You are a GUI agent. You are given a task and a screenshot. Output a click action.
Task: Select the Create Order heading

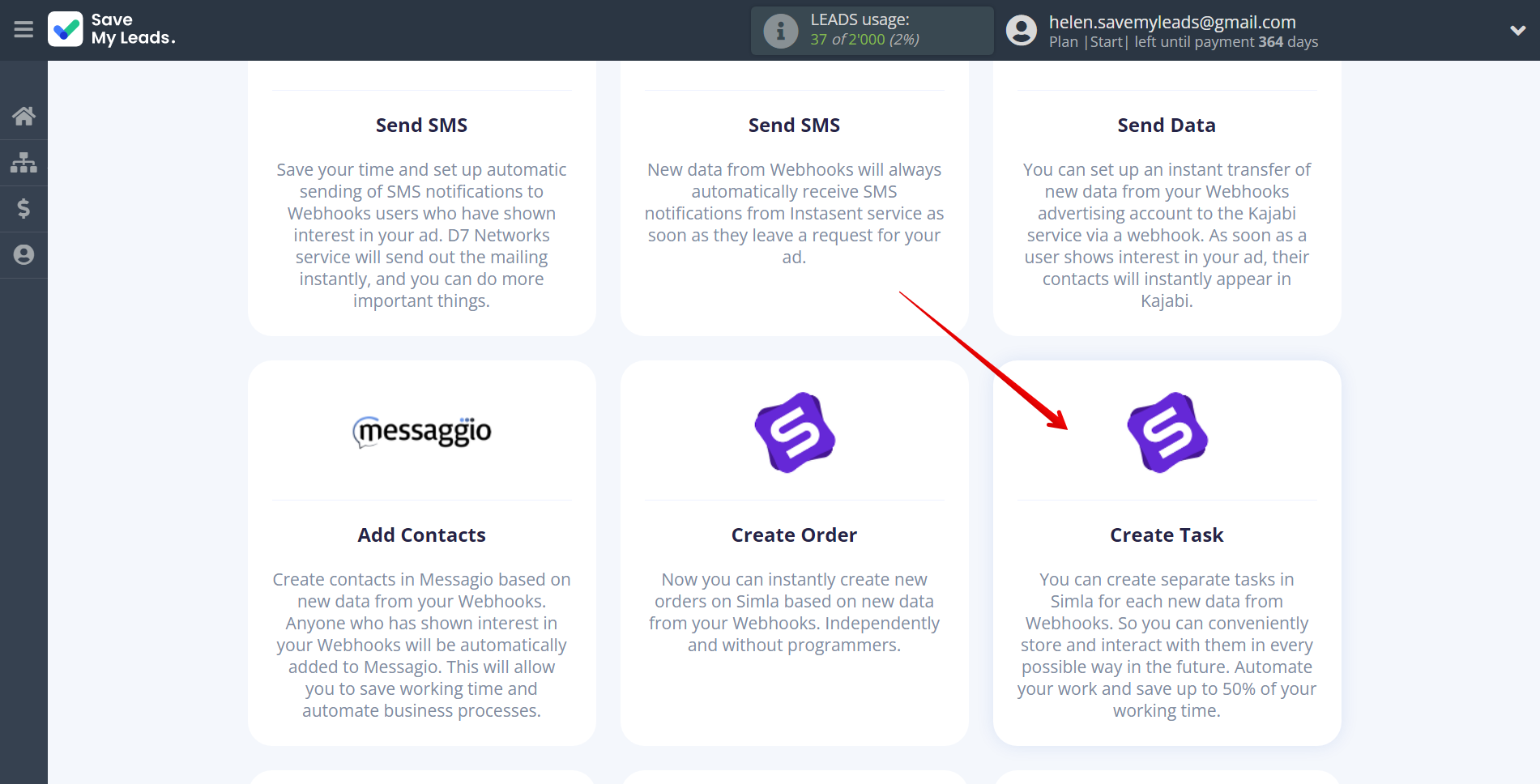(x=794, y=535)
